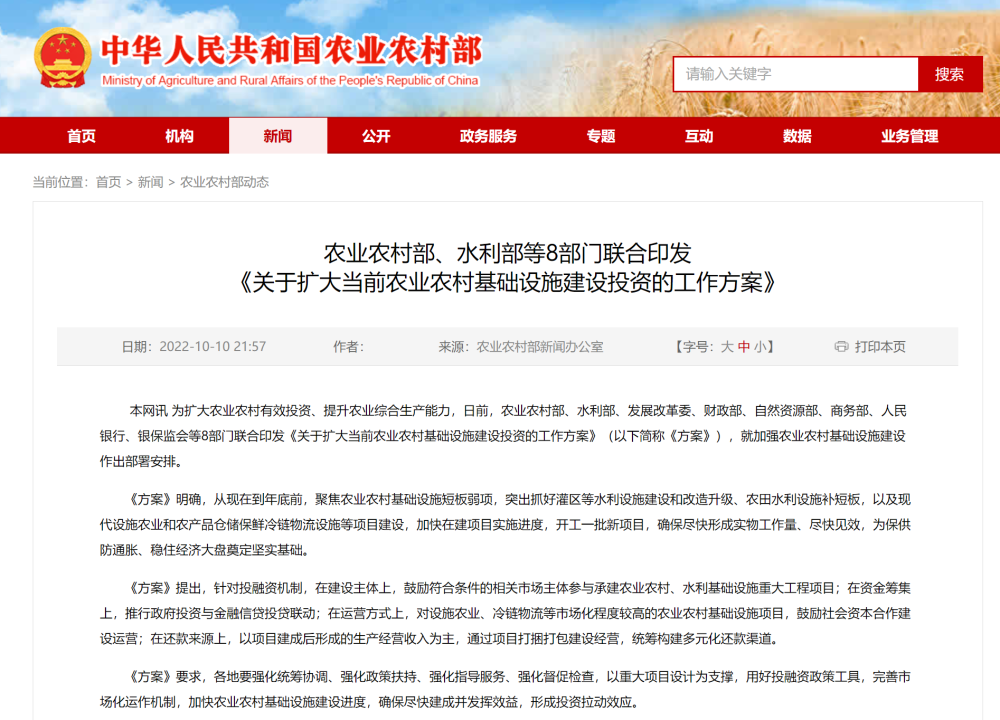Open the 机构 navigation menu
Viewport: 1000px width, 720px height.
180,136
